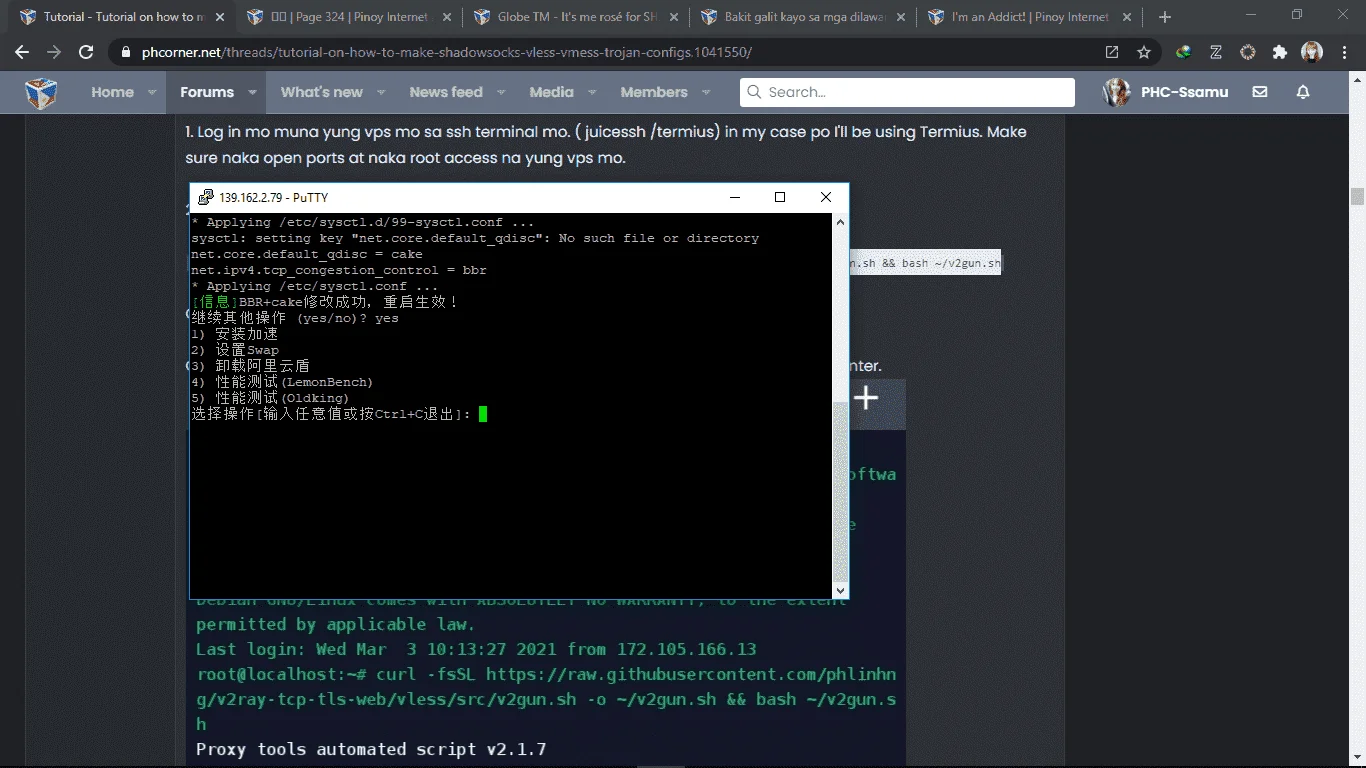Expand the Home menu dropdown arrow
Screen dimensions: 1366x768
tap(152, 92)
